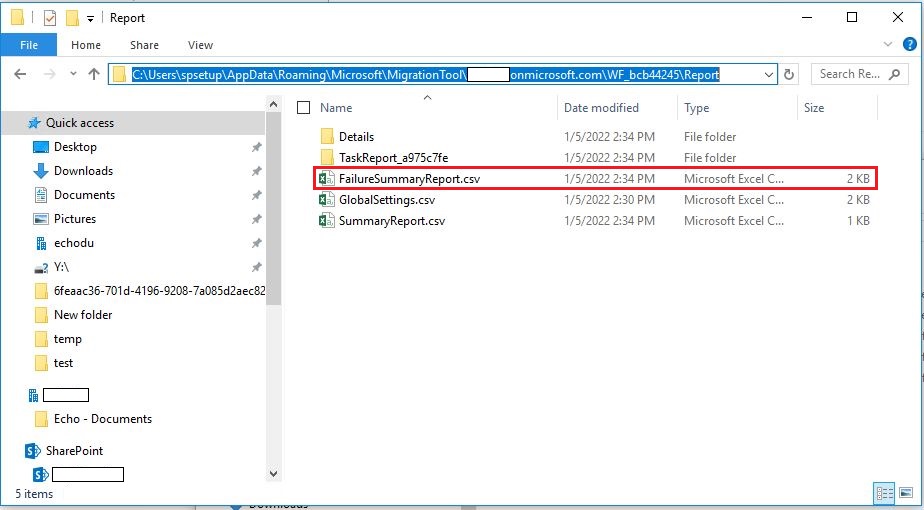Screen dimensions: 924x510
Task: Open New folder in navigation pane
Action: point(83,315)
